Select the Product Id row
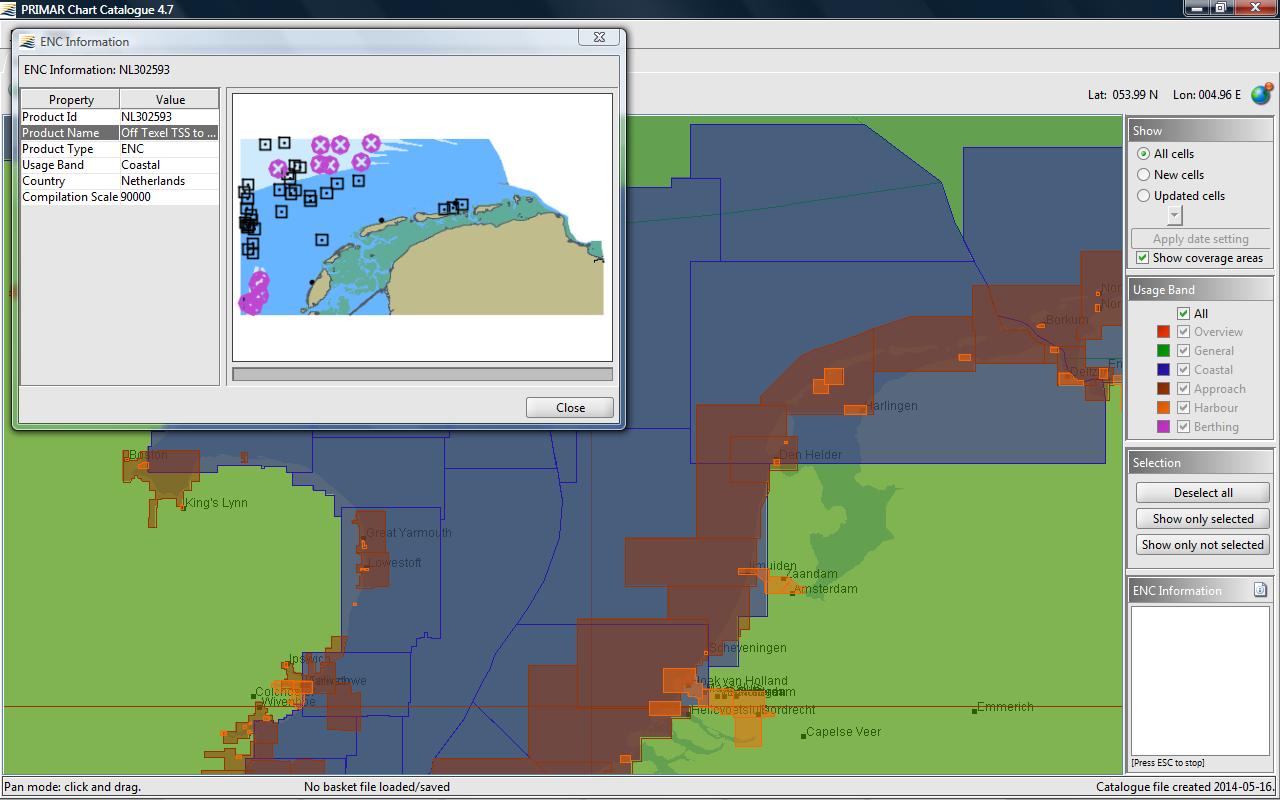 point(120,117)
